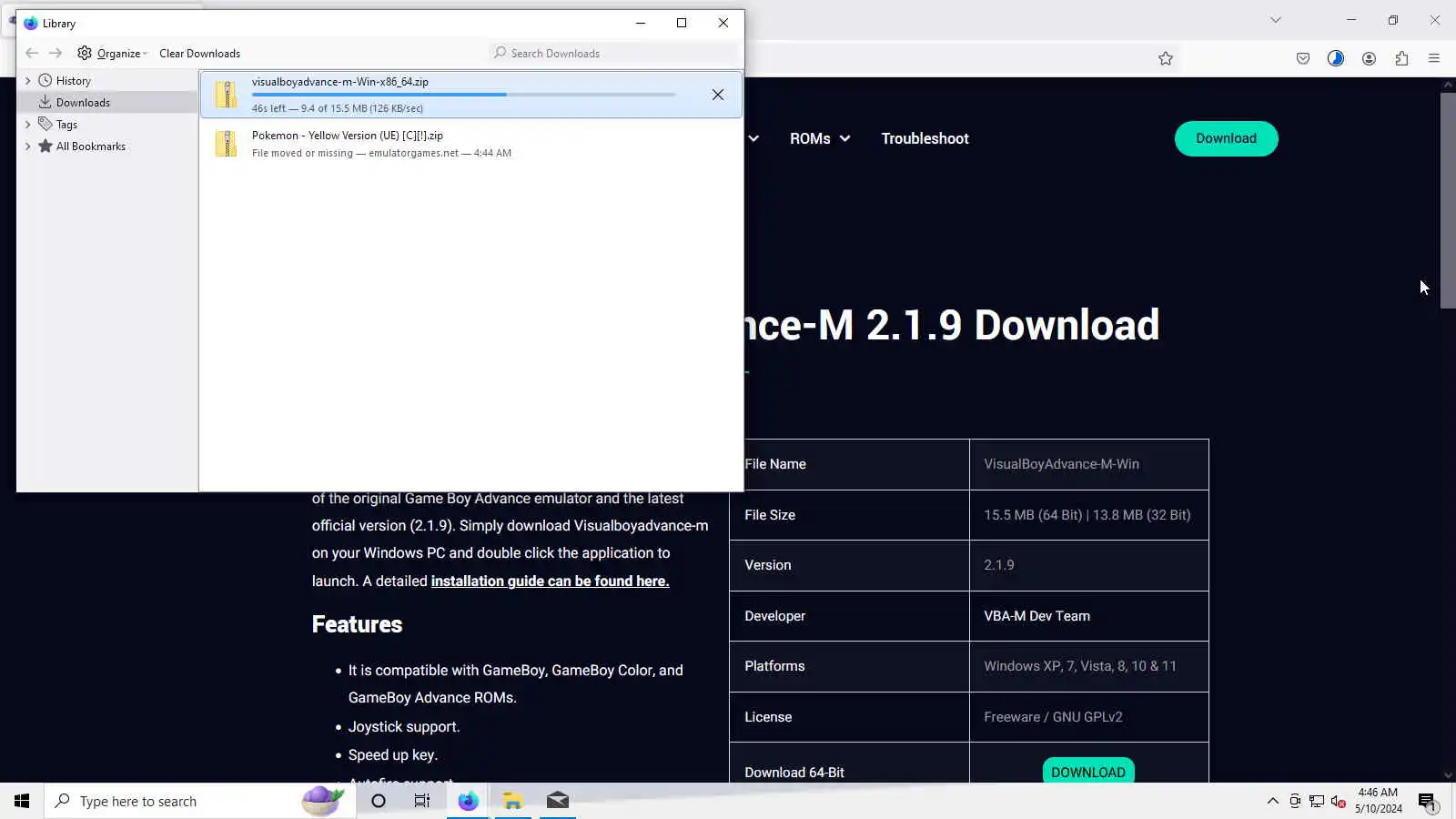The image size is (1456, 819).
Task: Click the History clock icon
Action: pos(45,80)
